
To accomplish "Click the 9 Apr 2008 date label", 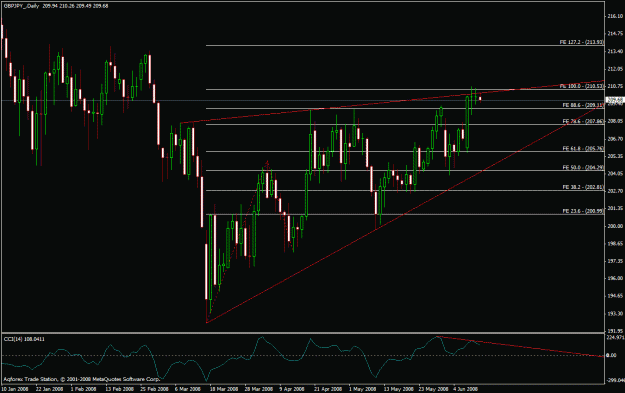I will click(x=292, y=389).
